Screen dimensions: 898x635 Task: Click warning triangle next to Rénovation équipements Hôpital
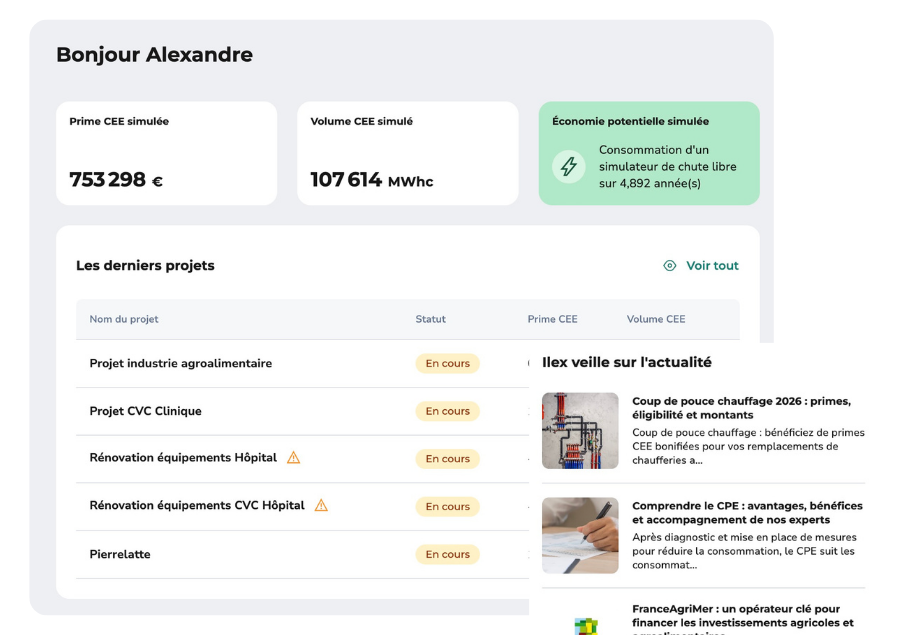click(x=294, y=458)
